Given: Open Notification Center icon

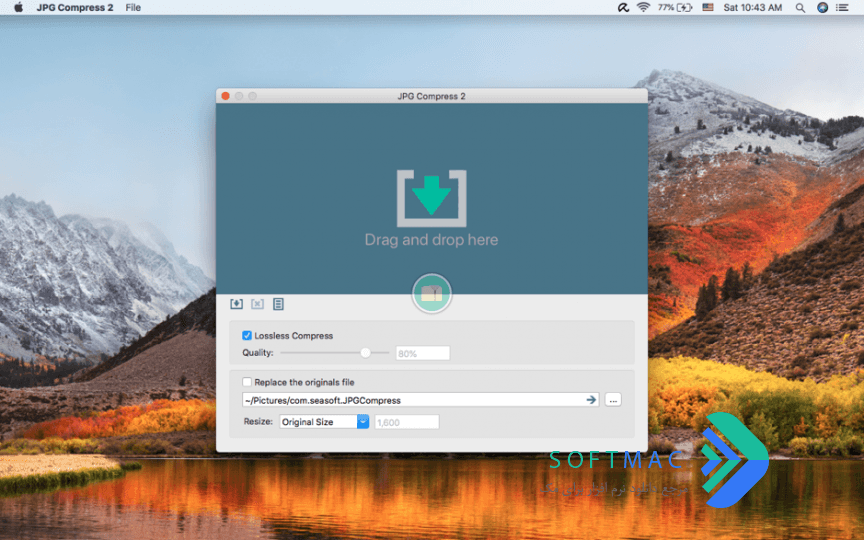Looking at the screenshot, I should [842, 7].
